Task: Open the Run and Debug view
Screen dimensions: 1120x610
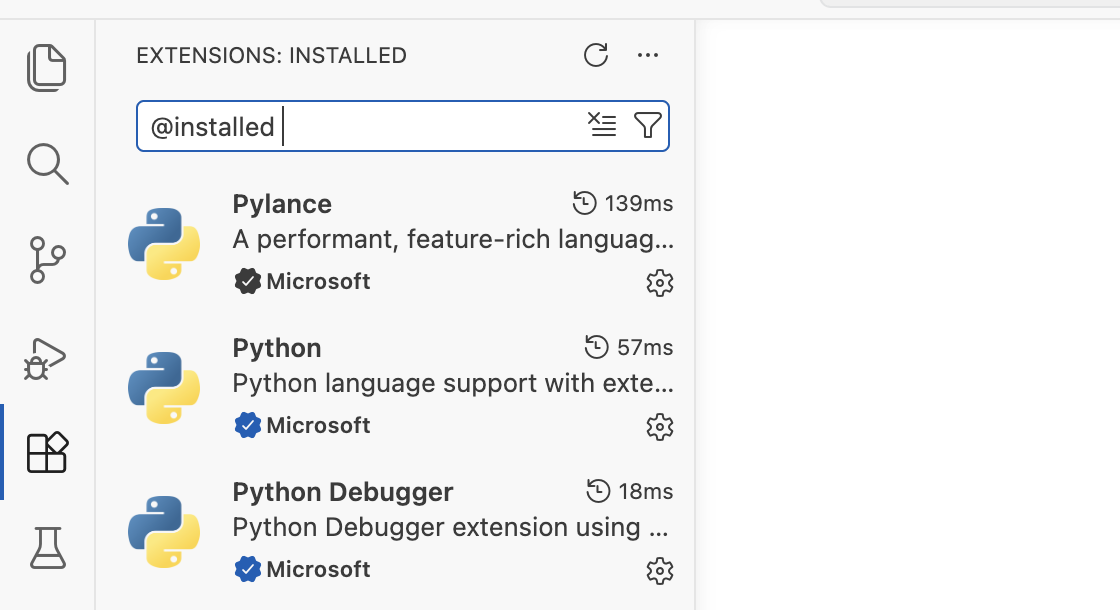Action: pyautogui.click(x=45, y=359)
